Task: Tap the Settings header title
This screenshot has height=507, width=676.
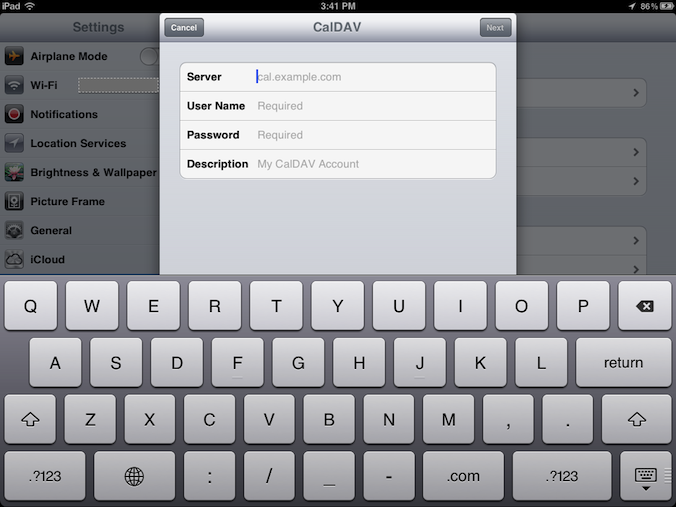Action: point(98,27)
